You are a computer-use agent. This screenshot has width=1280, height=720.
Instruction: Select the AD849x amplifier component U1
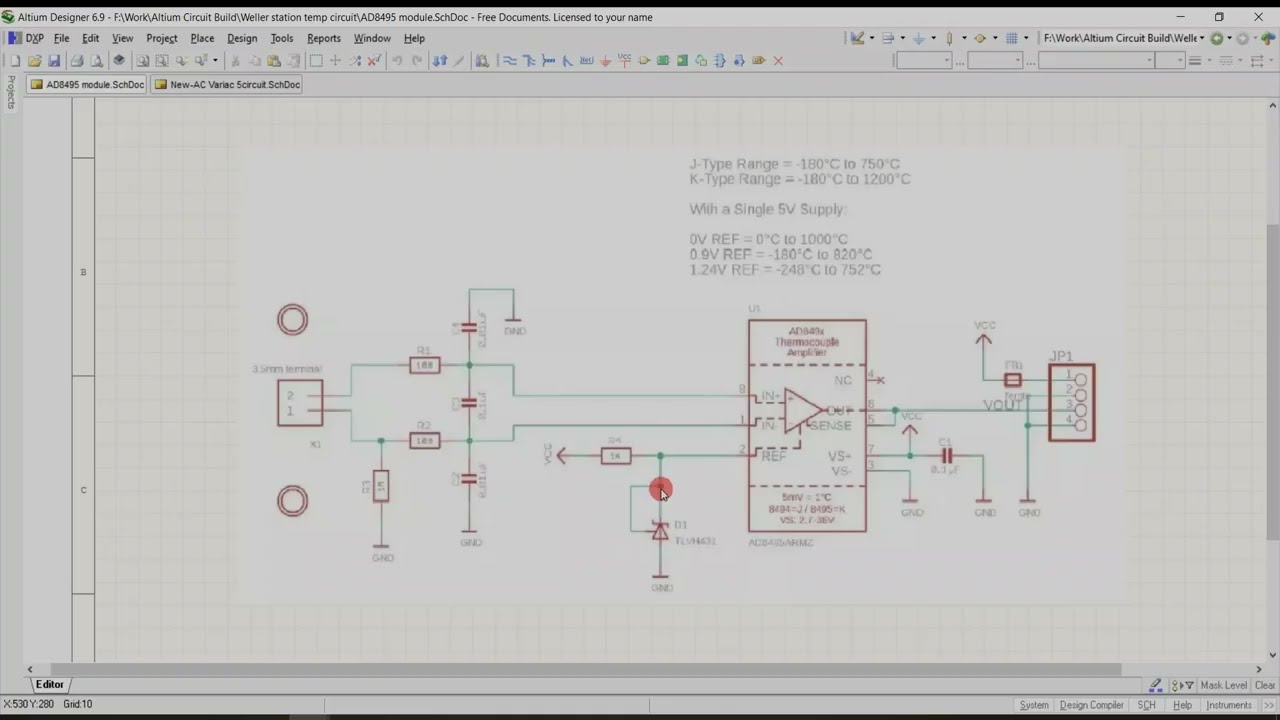tap(807, 425)
